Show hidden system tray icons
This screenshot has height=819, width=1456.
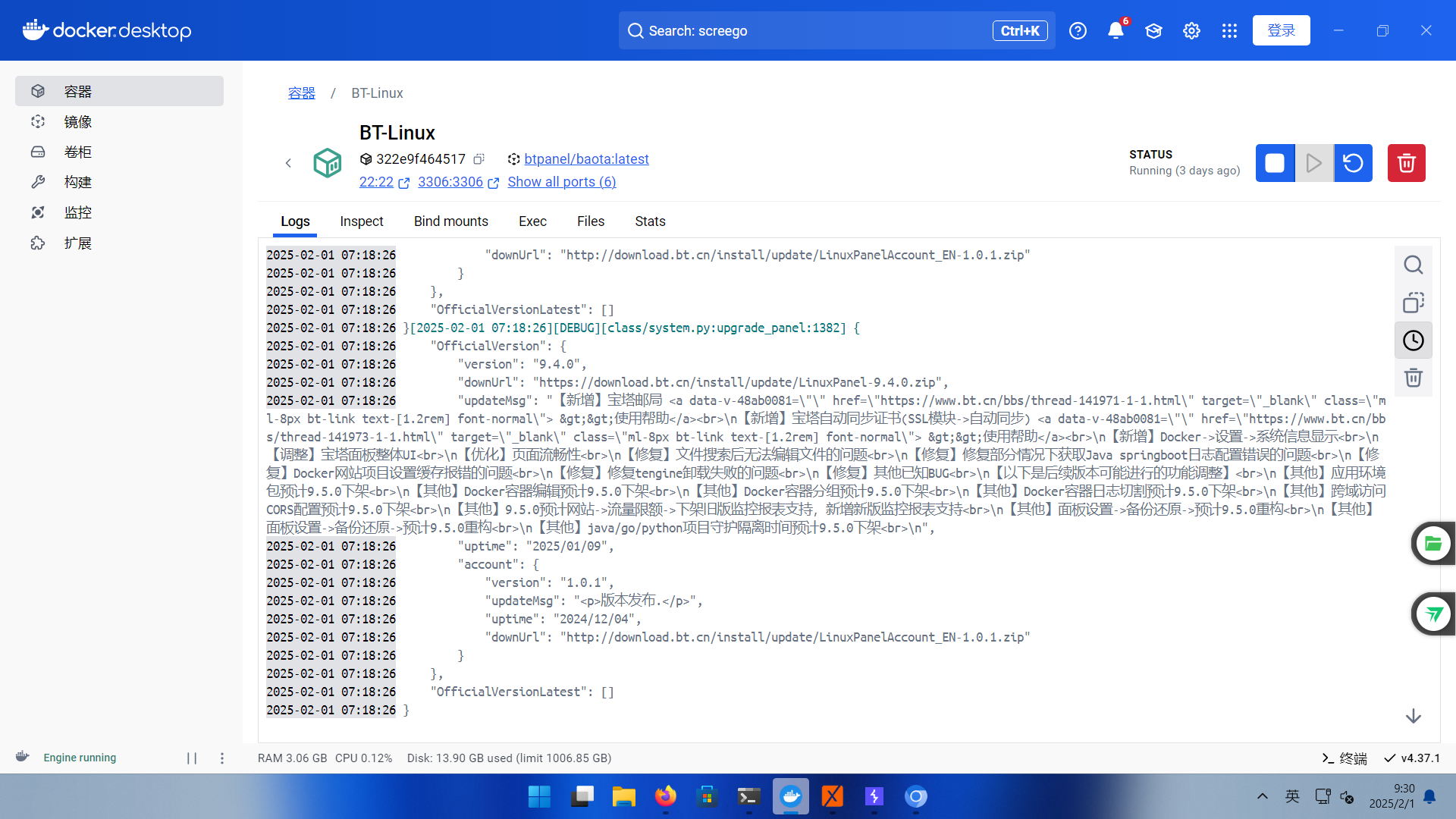click(1262, 796)
